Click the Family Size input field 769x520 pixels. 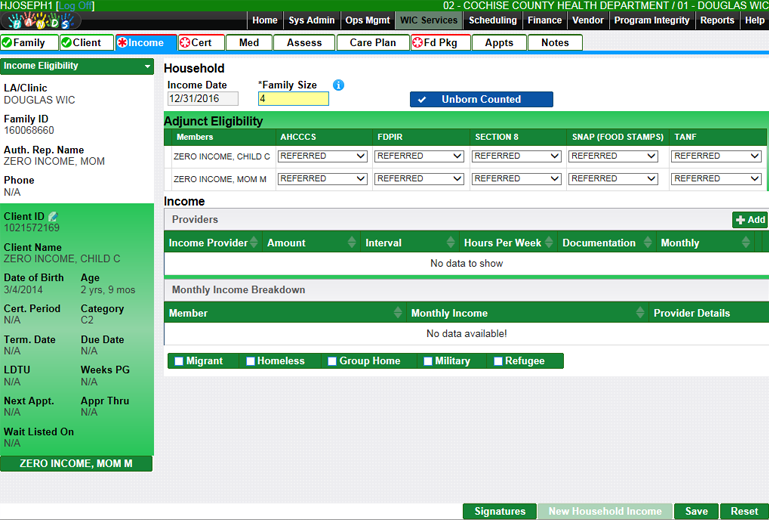[x=292, y=99]
